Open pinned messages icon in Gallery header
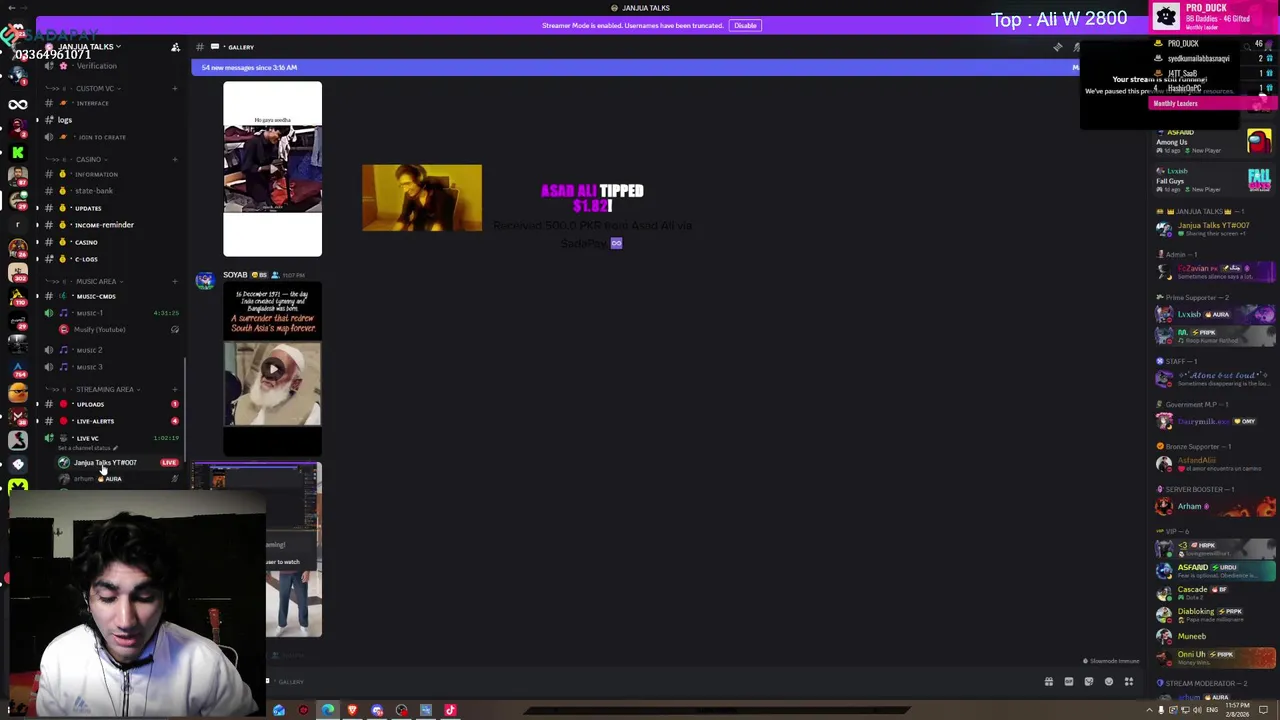The width and height of the screenshot is (1280, 720). (x=1058, y=47)
